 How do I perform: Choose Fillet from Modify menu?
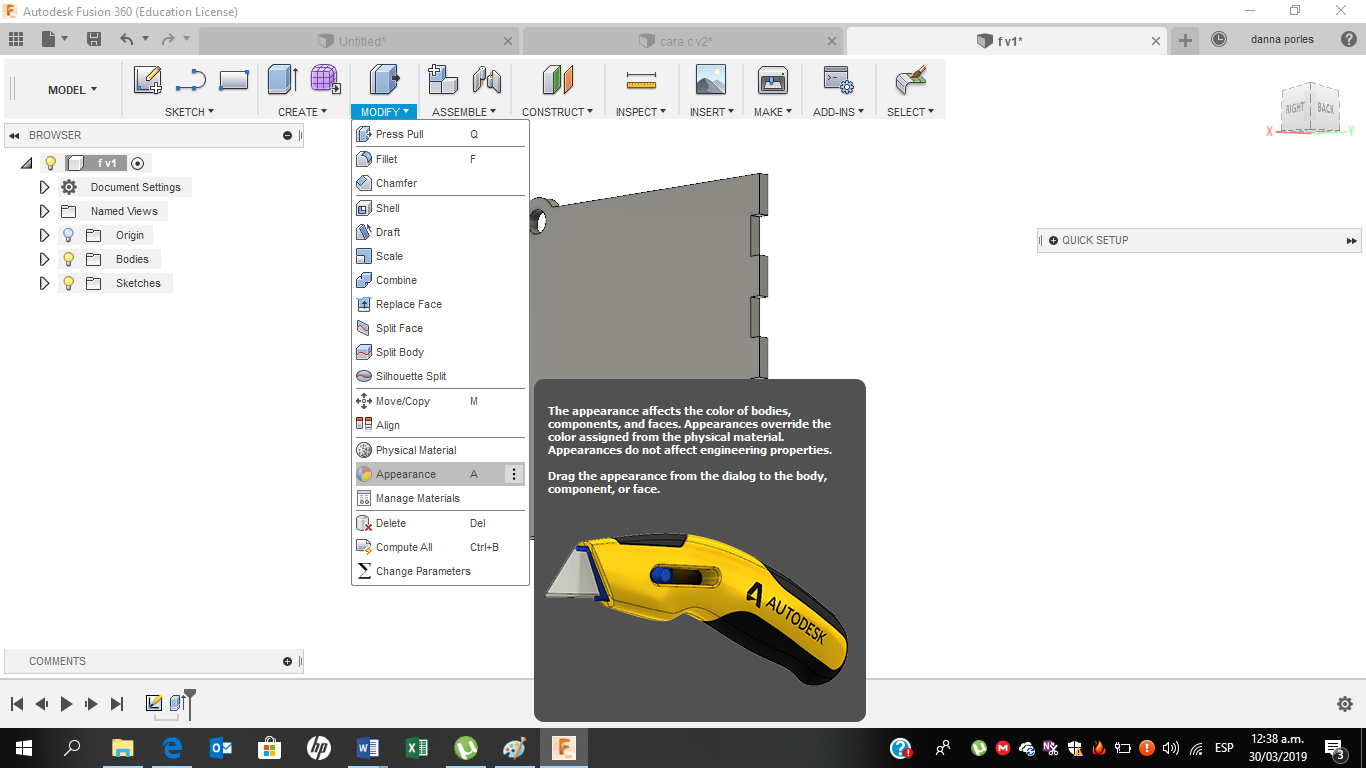(440, 159)
